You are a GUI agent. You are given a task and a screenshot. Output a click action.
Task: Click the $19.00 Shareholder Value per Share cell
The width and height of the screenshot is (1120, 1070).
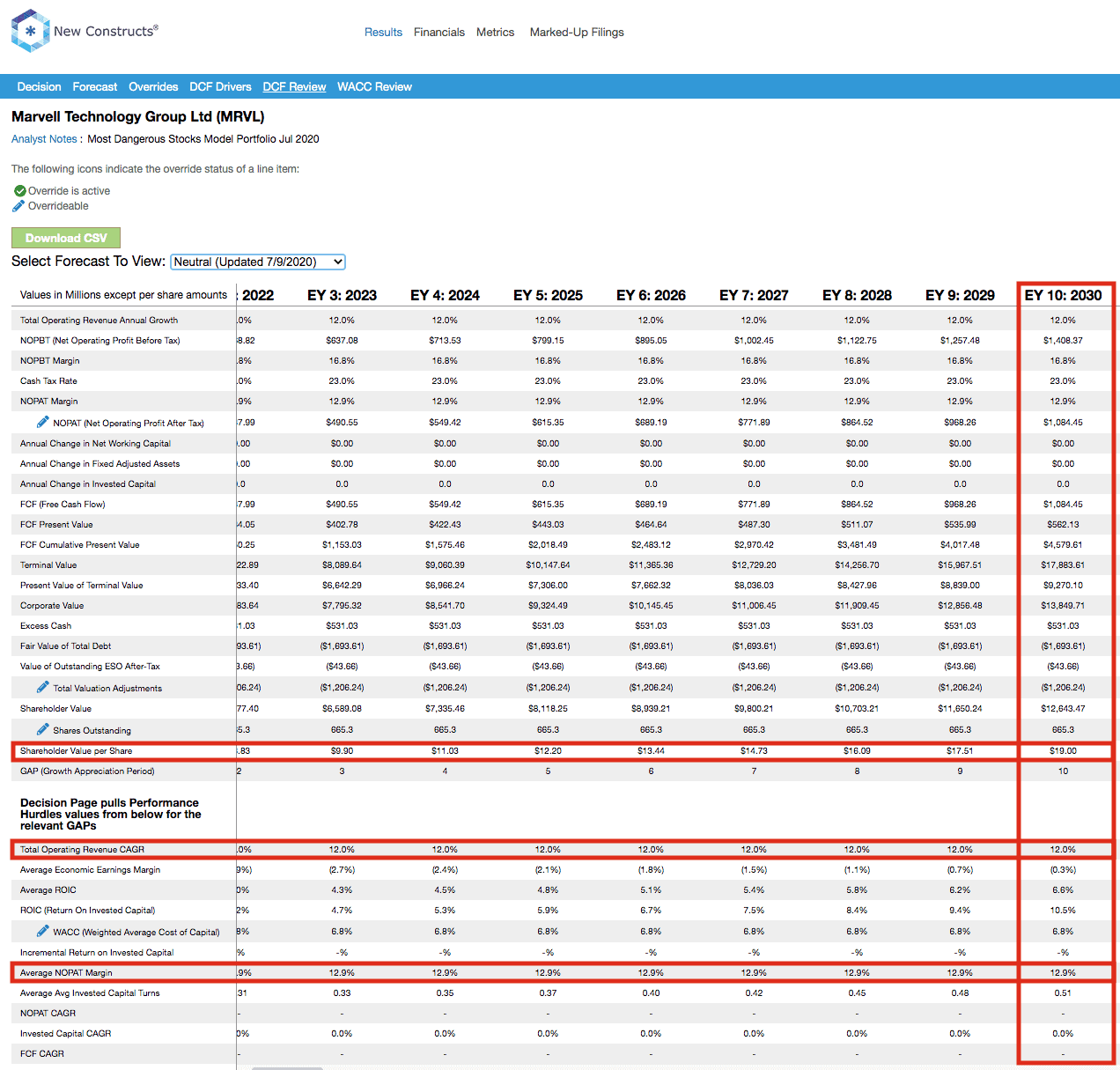point(1063,751)
